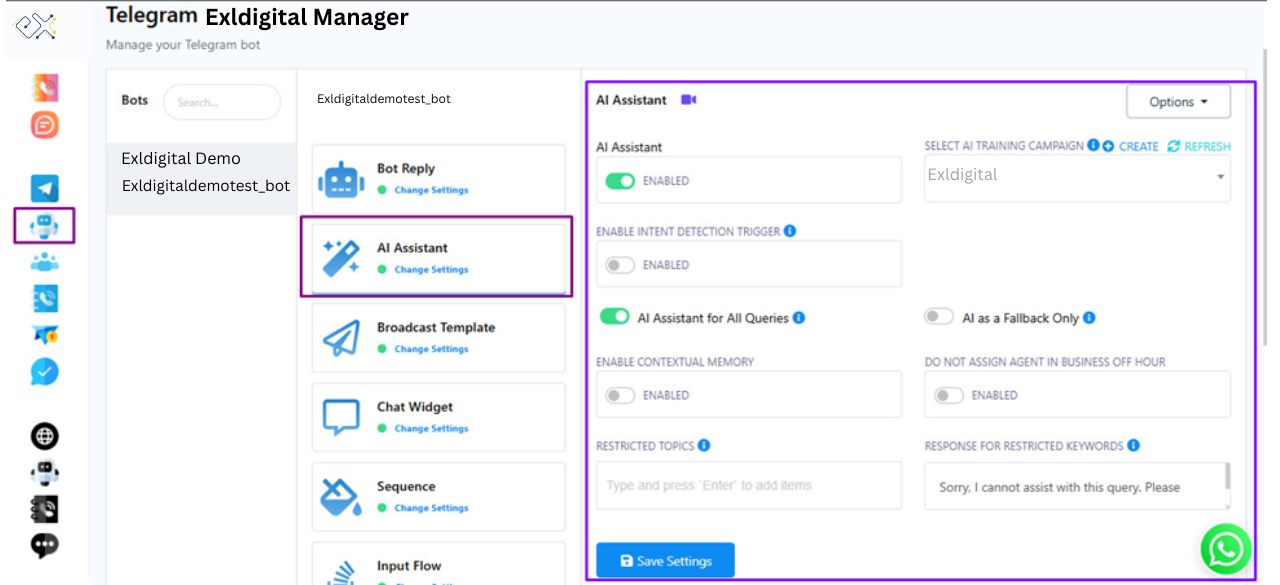Screen dimensions: 1280x585
Task: Click Change Settings under Chat Widget
Action: pyautogui.click(x=431, y=428)
